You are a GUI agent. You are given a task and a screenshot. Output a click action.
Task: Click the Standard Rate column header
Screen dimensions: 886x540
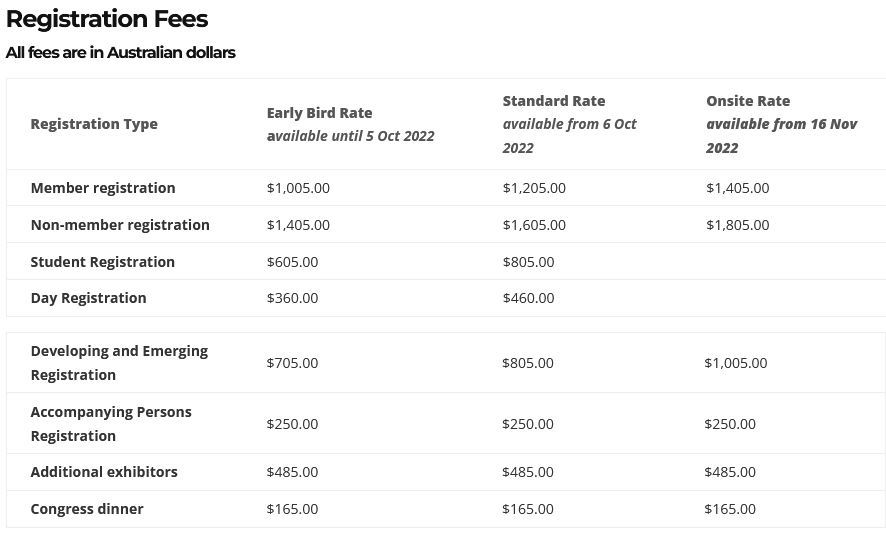click(x=553, y=101)
